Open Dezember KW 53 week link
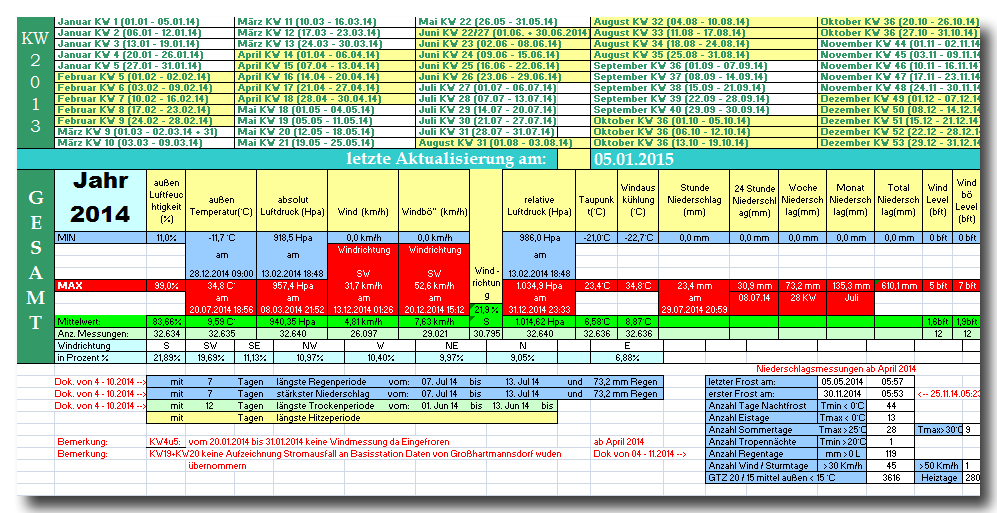Screen dimensions: 997x513 point(900,143)
